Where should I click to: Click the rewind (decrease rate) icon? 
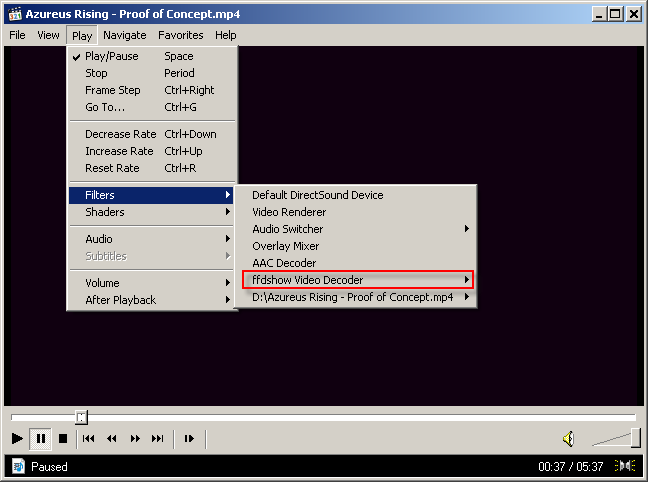(112, 438)
